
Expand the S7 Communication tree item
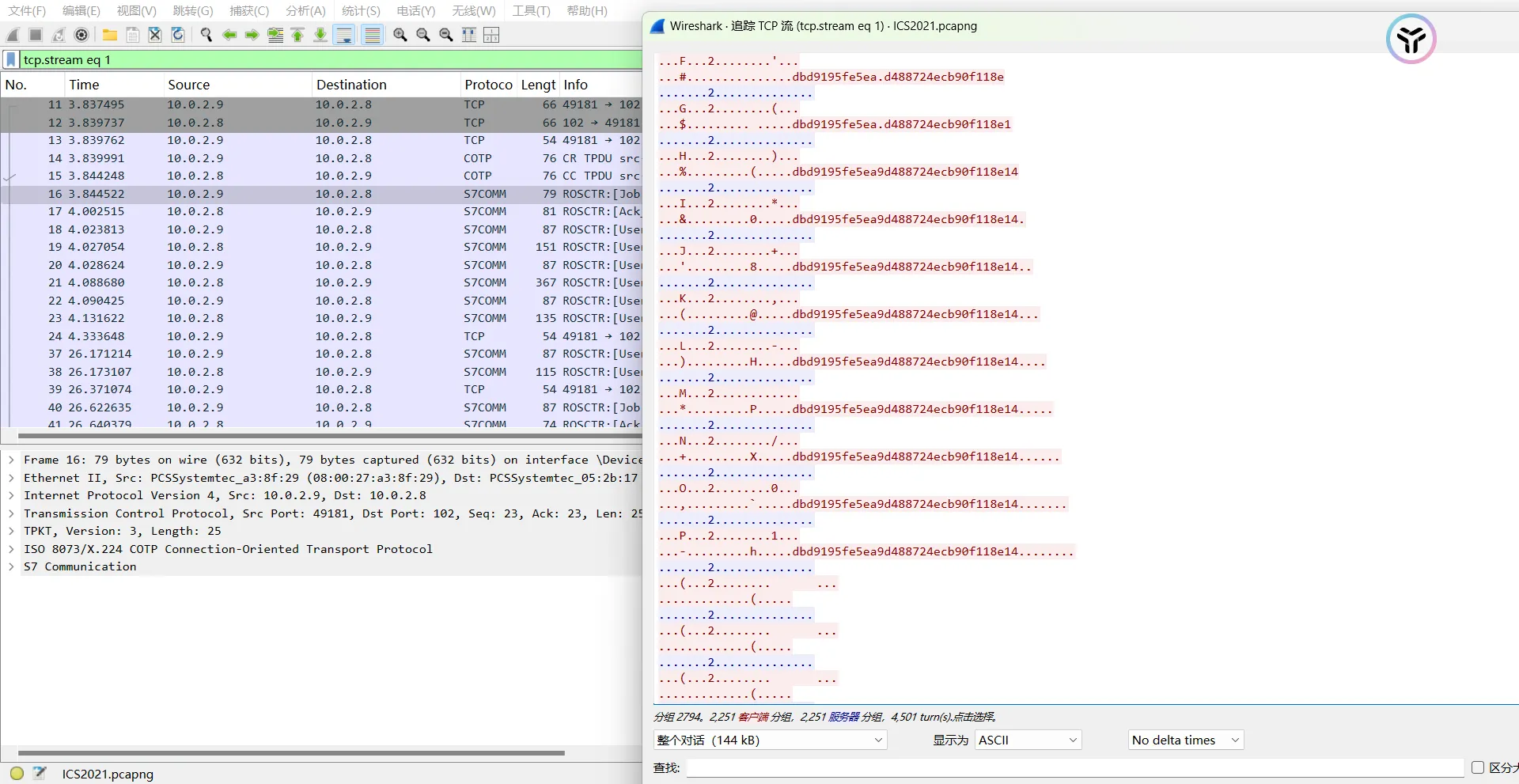[x=11, y=567]
